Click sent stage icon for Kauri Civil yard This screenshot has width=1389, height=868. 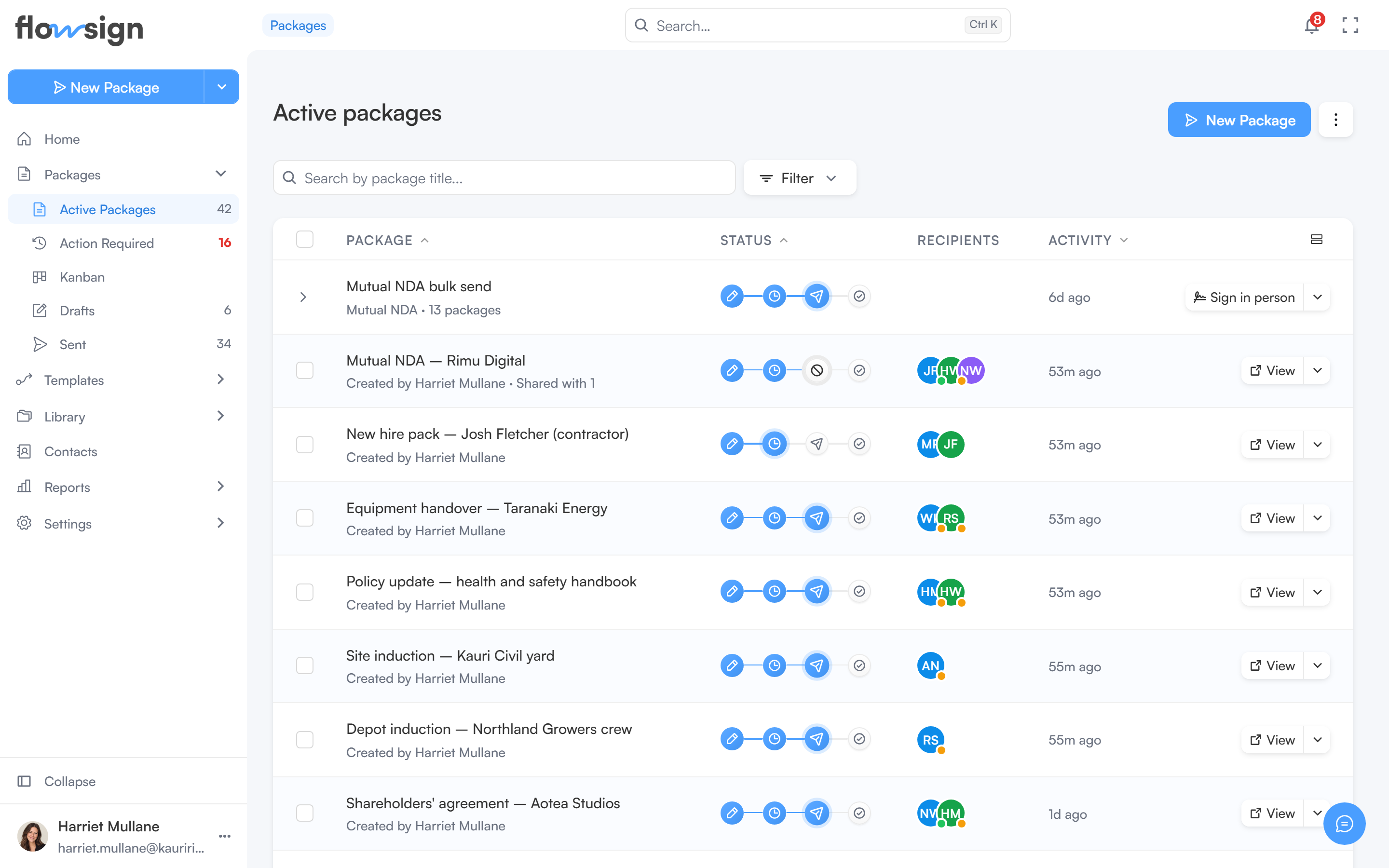click(x=817, y=665)
